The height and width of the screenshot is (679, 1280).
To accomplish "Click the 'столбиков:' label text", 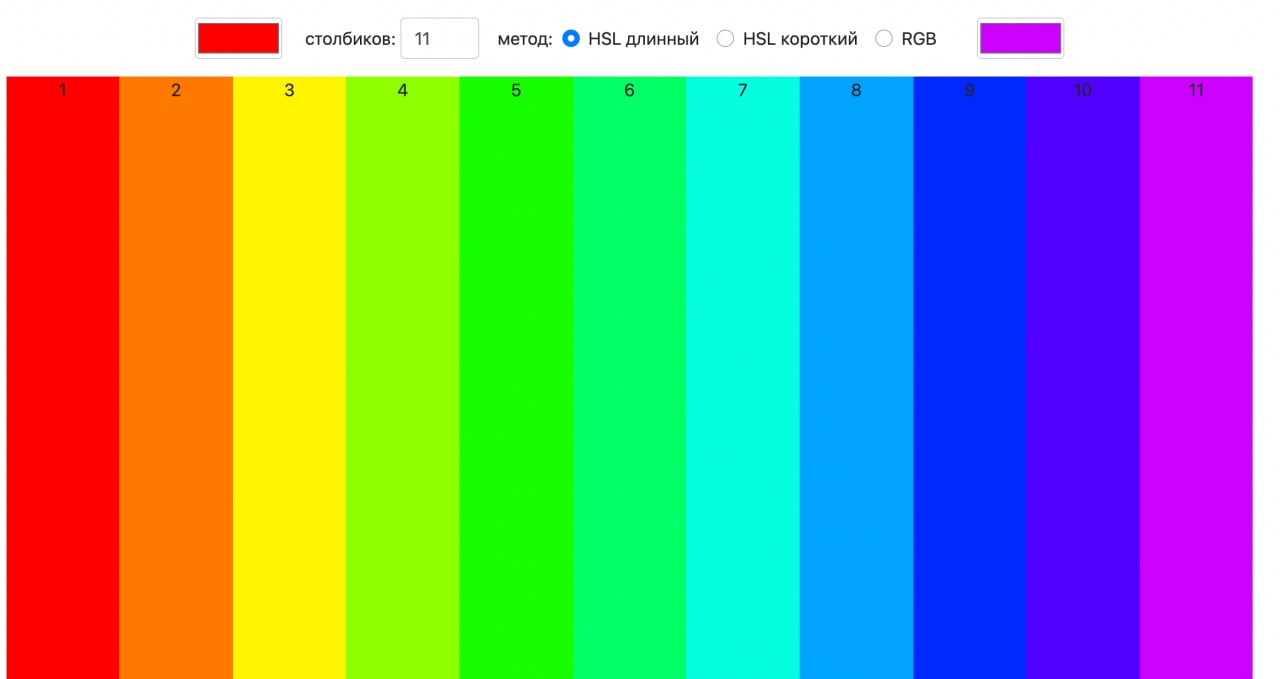I will click(350, 40).
